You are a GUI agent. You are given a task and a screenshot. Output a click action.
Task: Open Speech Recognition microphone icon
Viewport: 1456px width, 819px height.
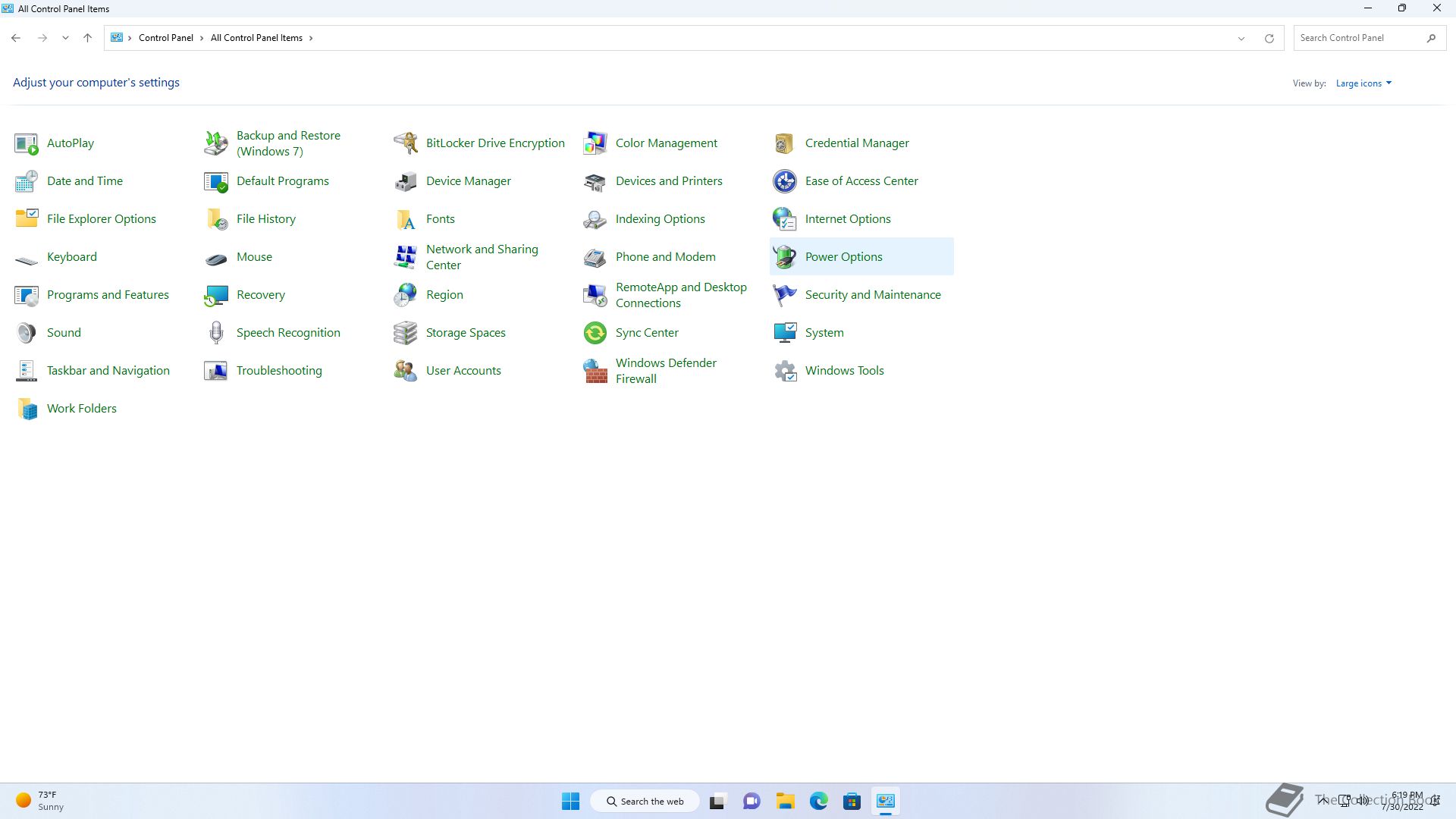(216, 333)
